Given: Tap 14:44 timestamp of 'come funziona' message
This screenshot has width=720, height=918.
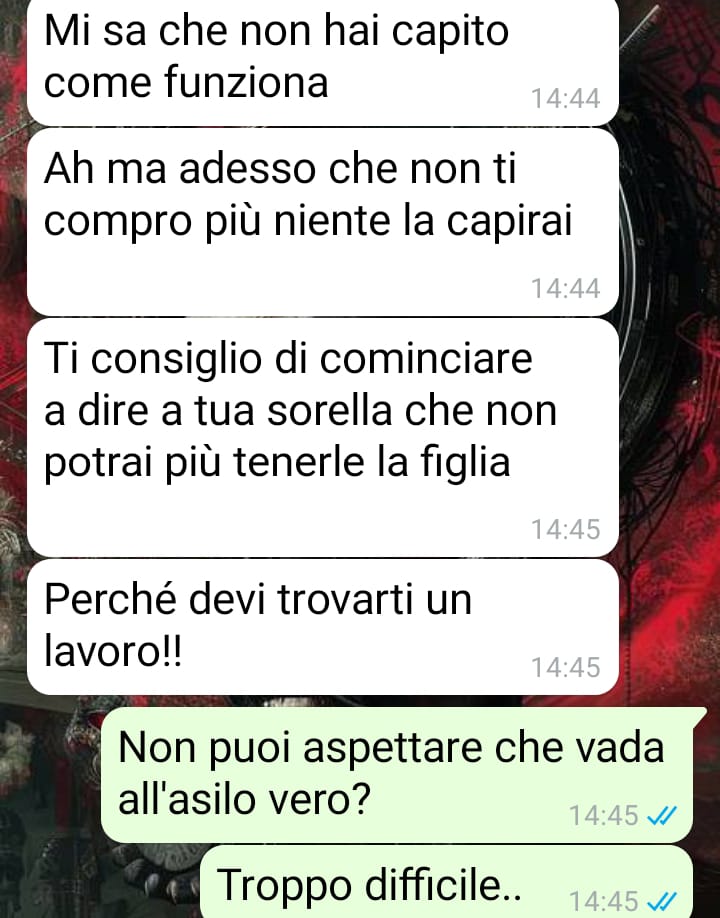Looking at the screenshot, I should point(565,98).
